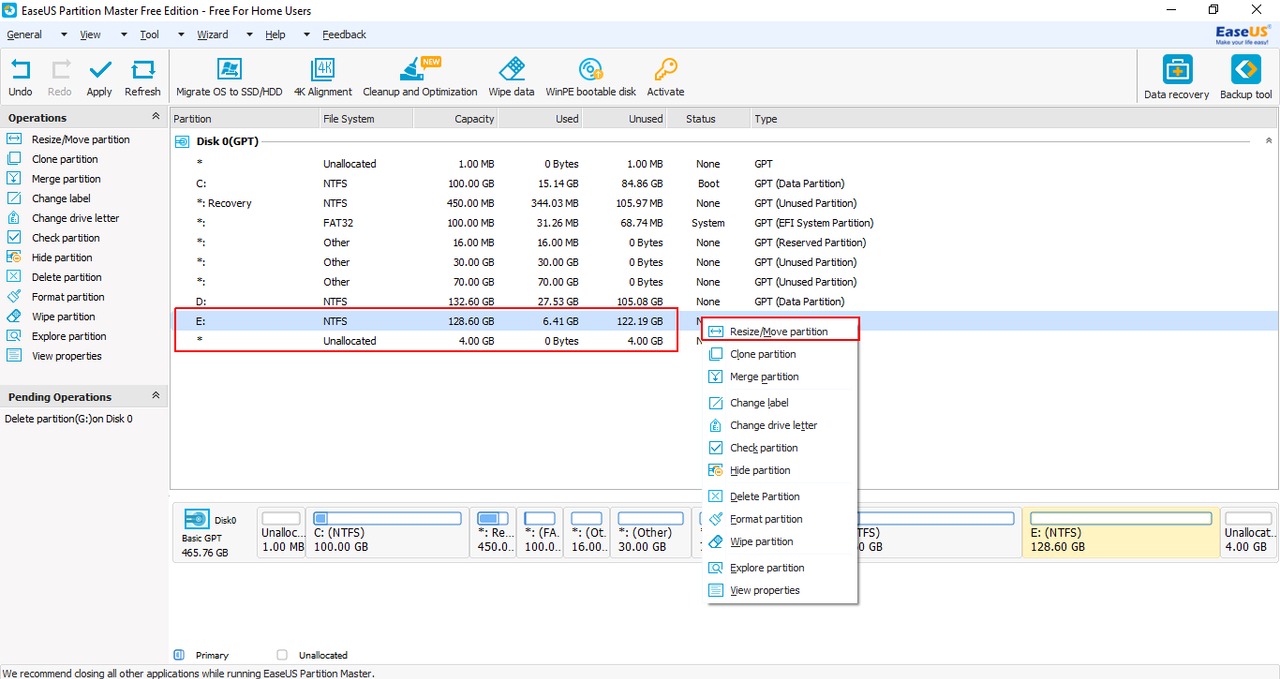Image resolution: width=1280 pixels, height=679 pixels.
Task: Choose Hide partition from context menu
Action: click(781, 470)
